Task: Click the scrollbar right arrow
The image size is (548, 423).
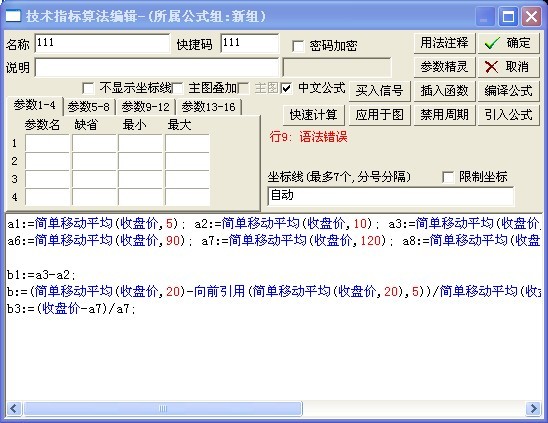Action: pos(534,408)
